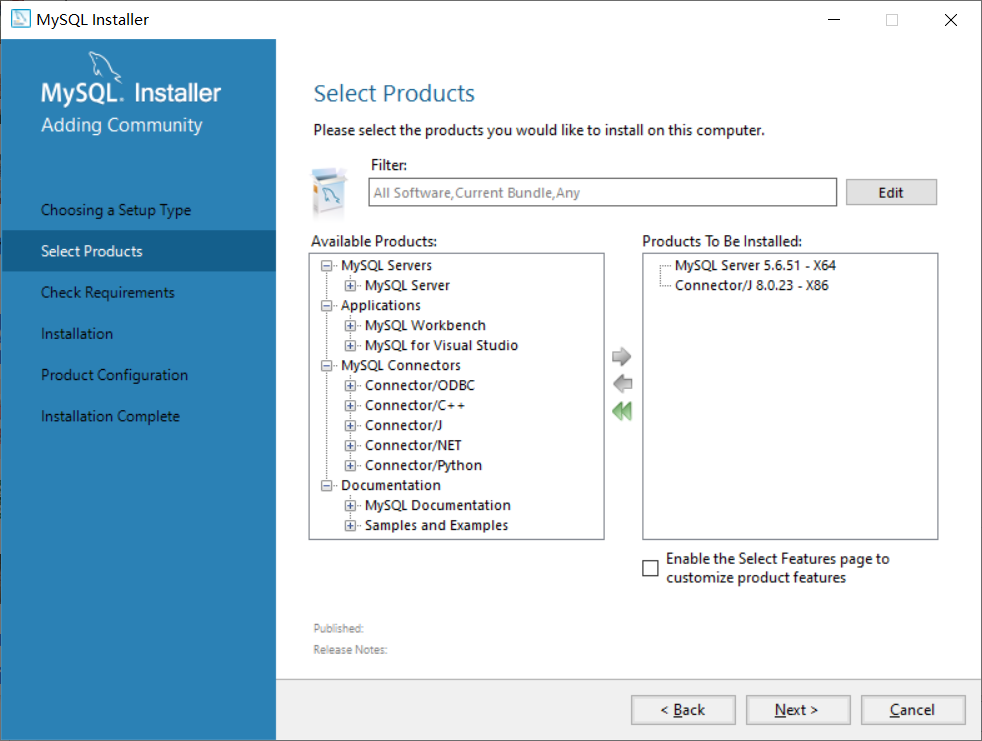Click the product box icon beside Filter
Image resolution: width=982 pixels, height=741 pixels.
point(329,191)
